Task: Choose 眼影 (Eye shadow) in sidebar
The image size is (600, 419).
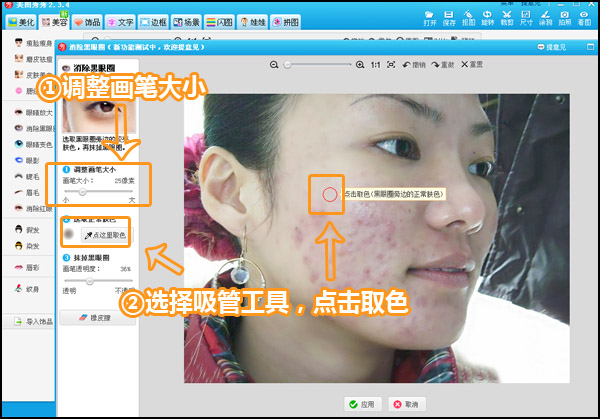Action: click(x=27, y=160)
